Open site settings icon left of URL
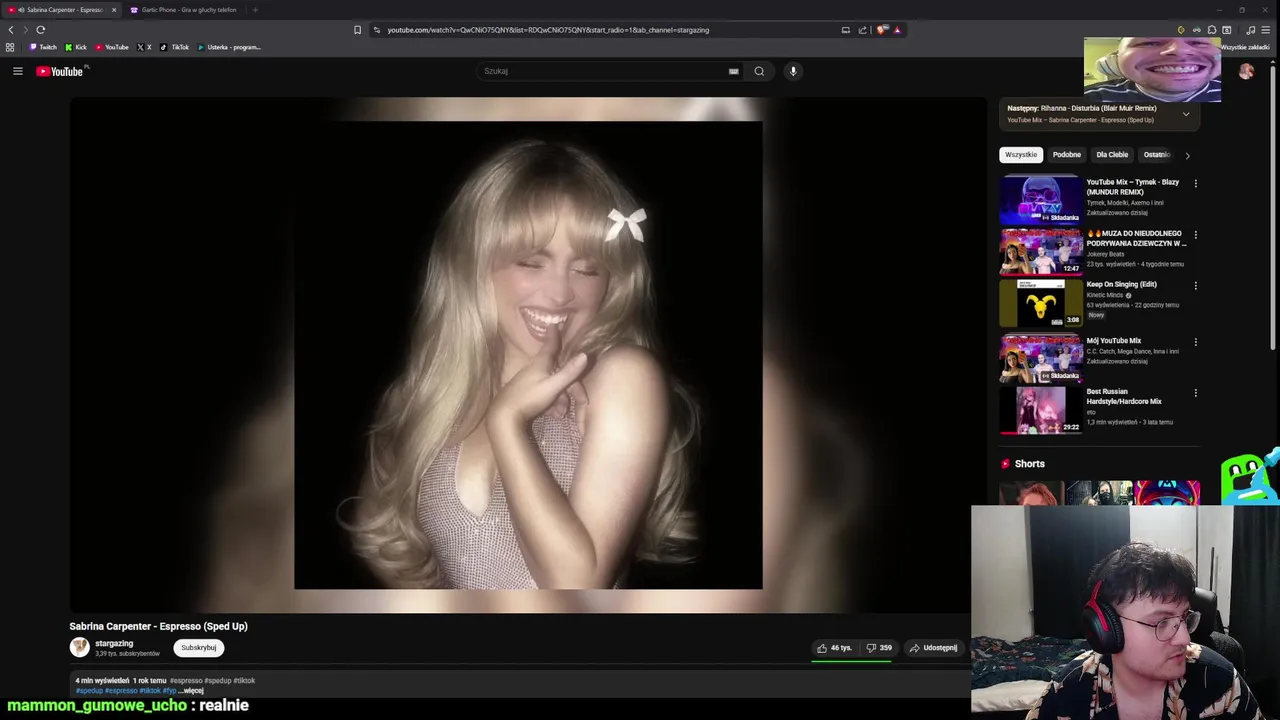 376,30
